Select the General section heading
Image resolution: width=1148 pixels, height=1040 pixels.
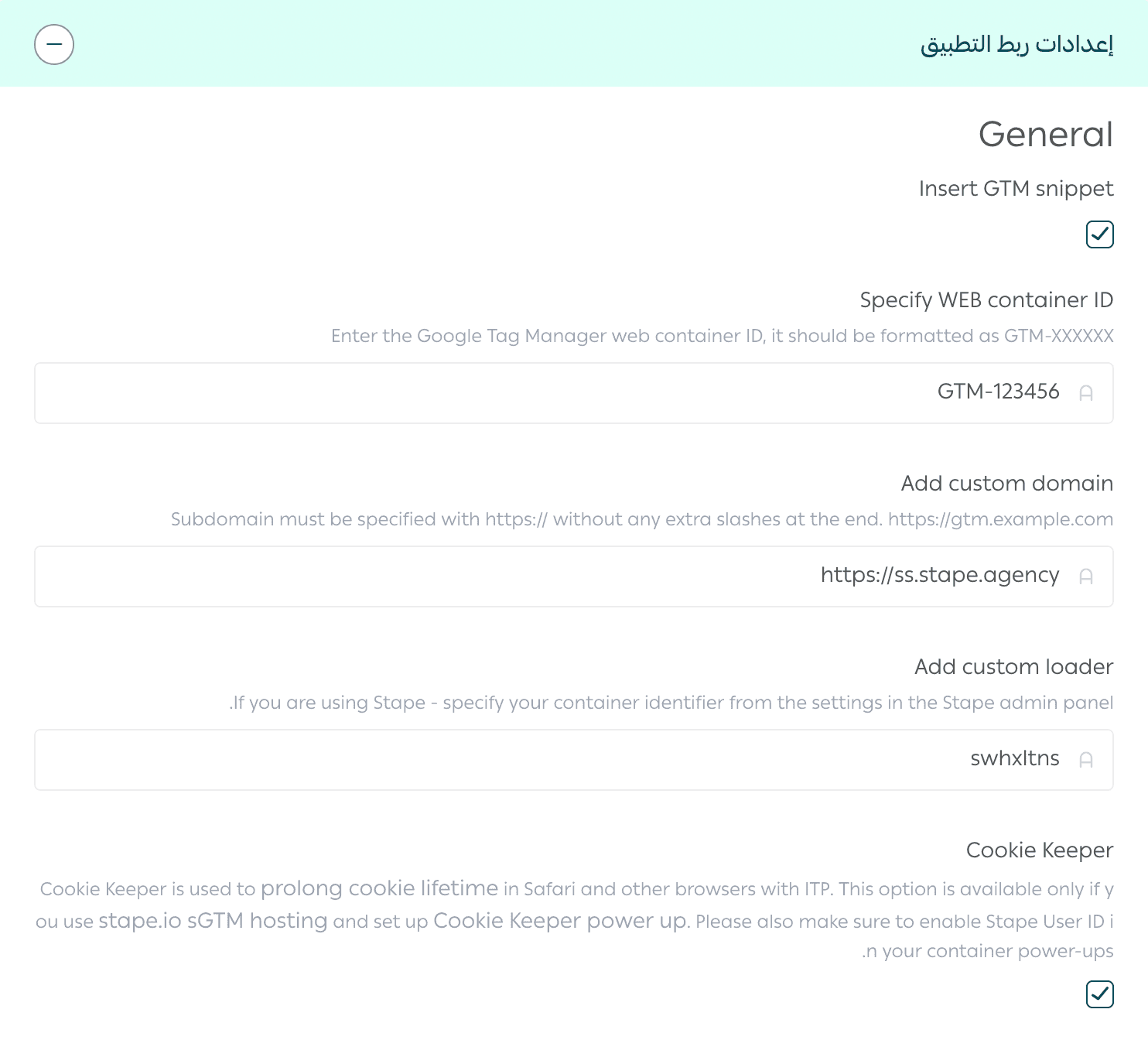pyautogui.click(x=1046, y=134)
